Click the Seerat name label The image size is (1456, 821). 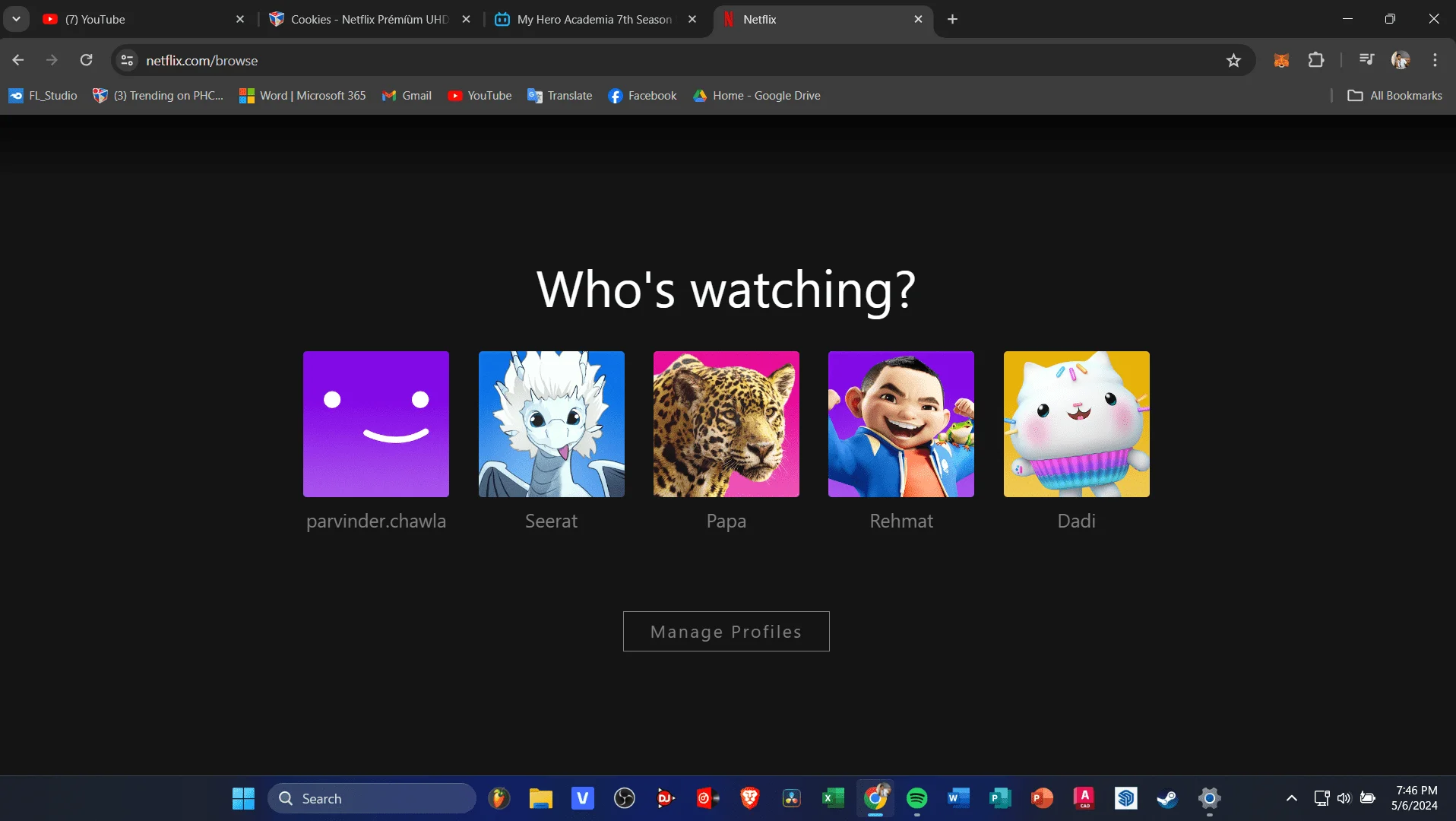(552, 521)
